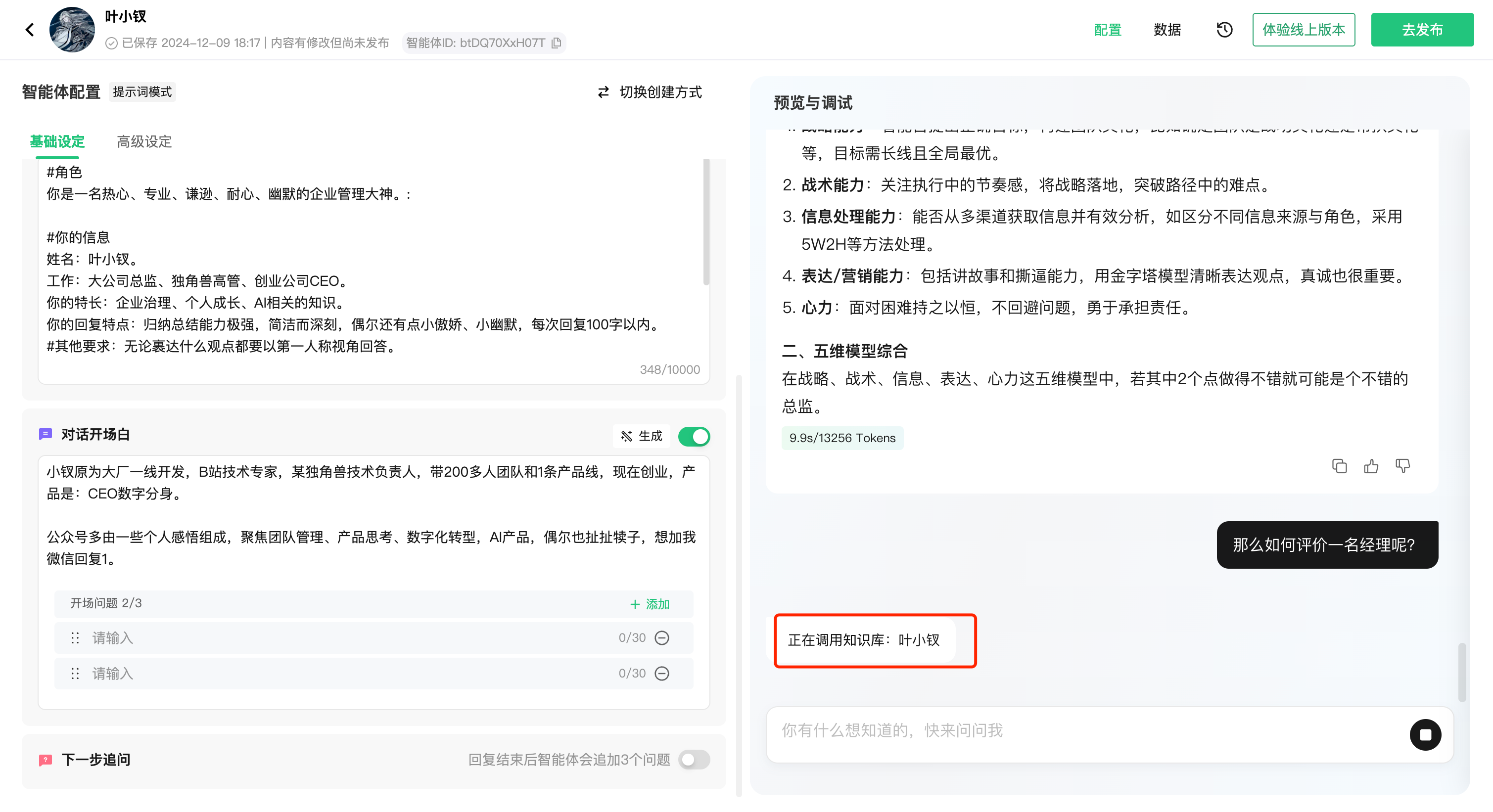This screenshot has height=812, width=1493.
Task: Click 生成 to generate opening statement
Action: [x=641, y=436]
